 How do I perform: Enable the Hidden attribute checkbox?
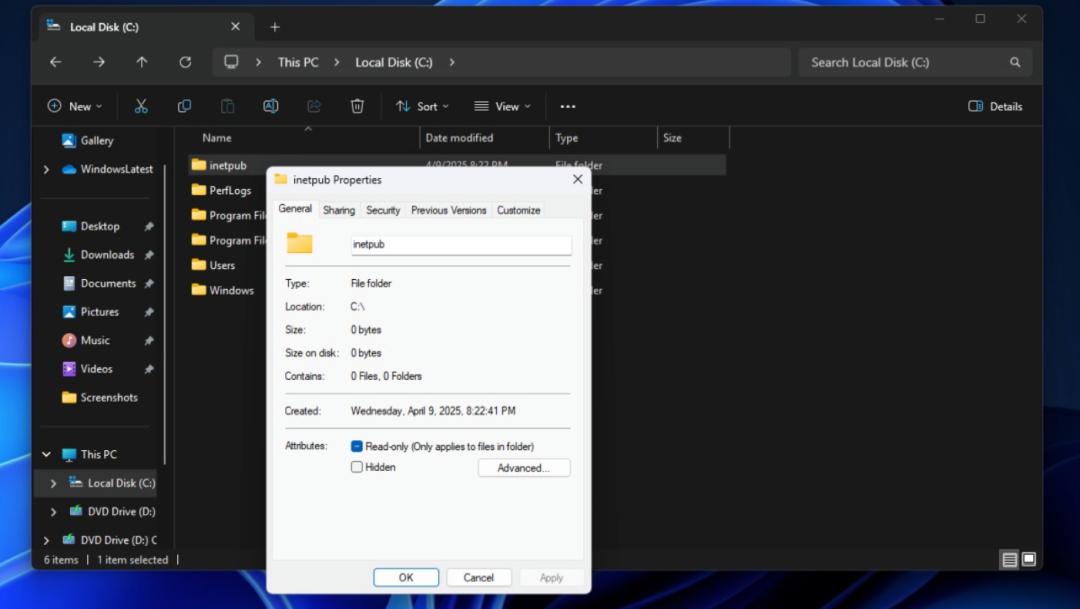click(356, 467)
